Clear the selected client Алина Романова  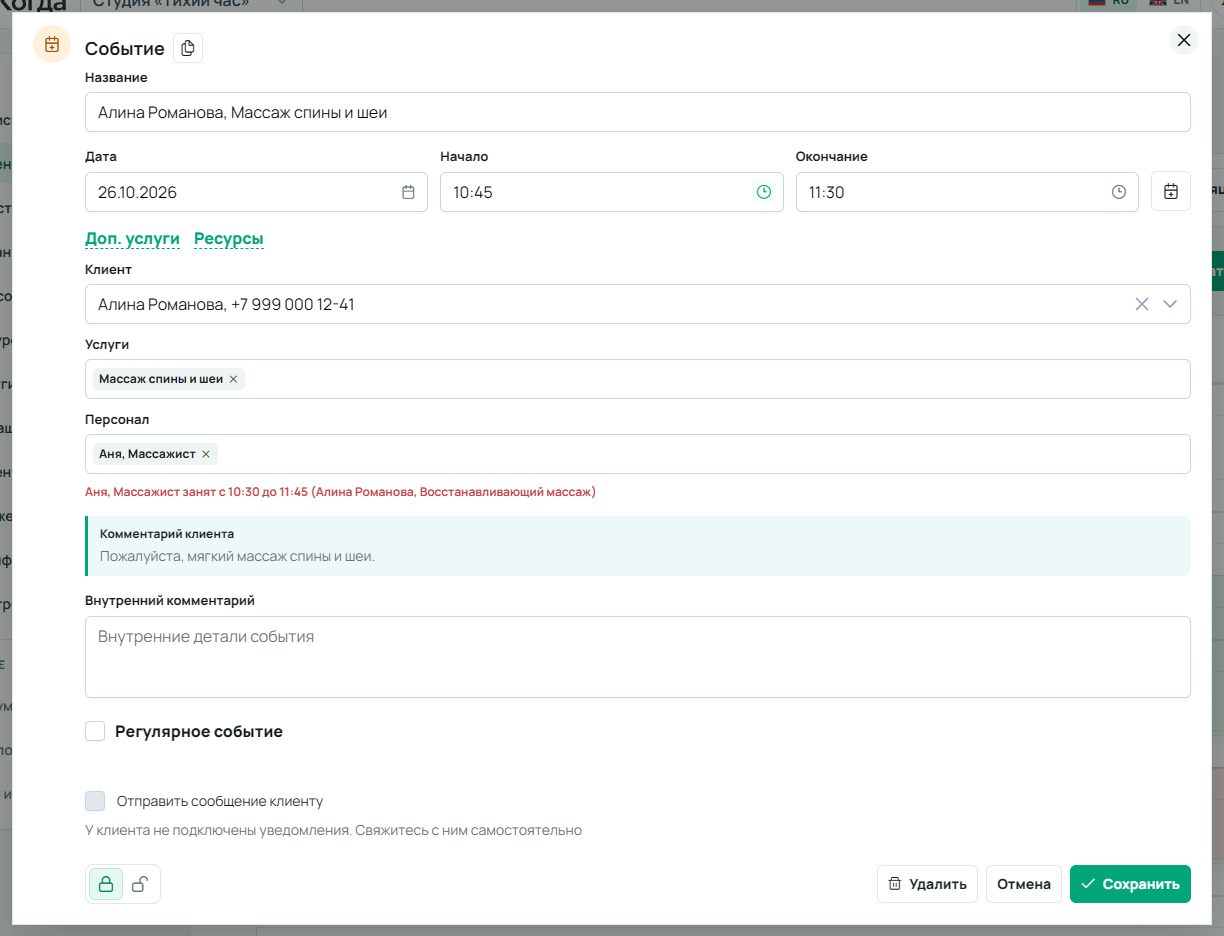[1142, 304]
